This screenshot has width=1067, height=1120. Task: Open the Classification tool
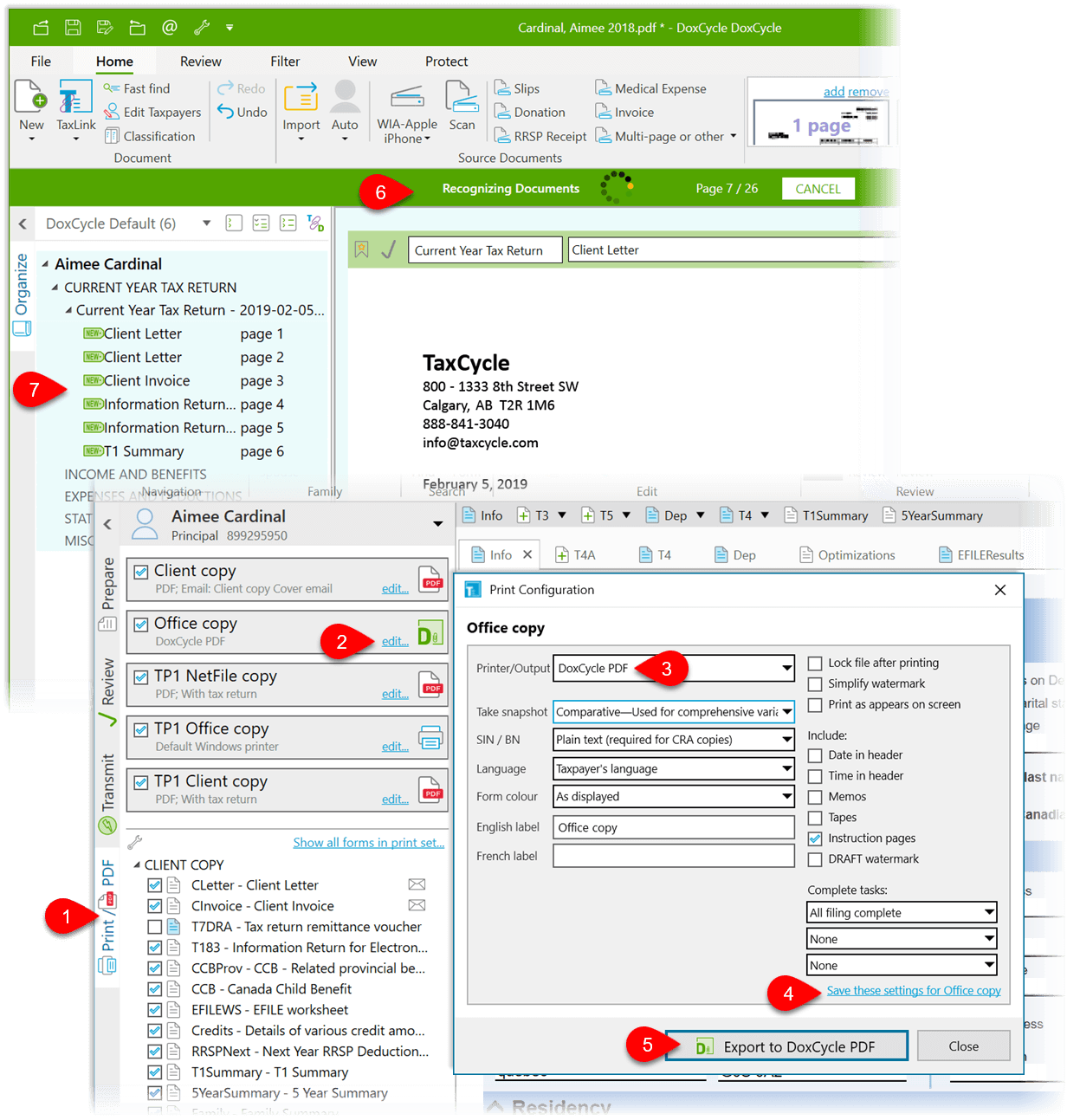click(x=150, y=136)
